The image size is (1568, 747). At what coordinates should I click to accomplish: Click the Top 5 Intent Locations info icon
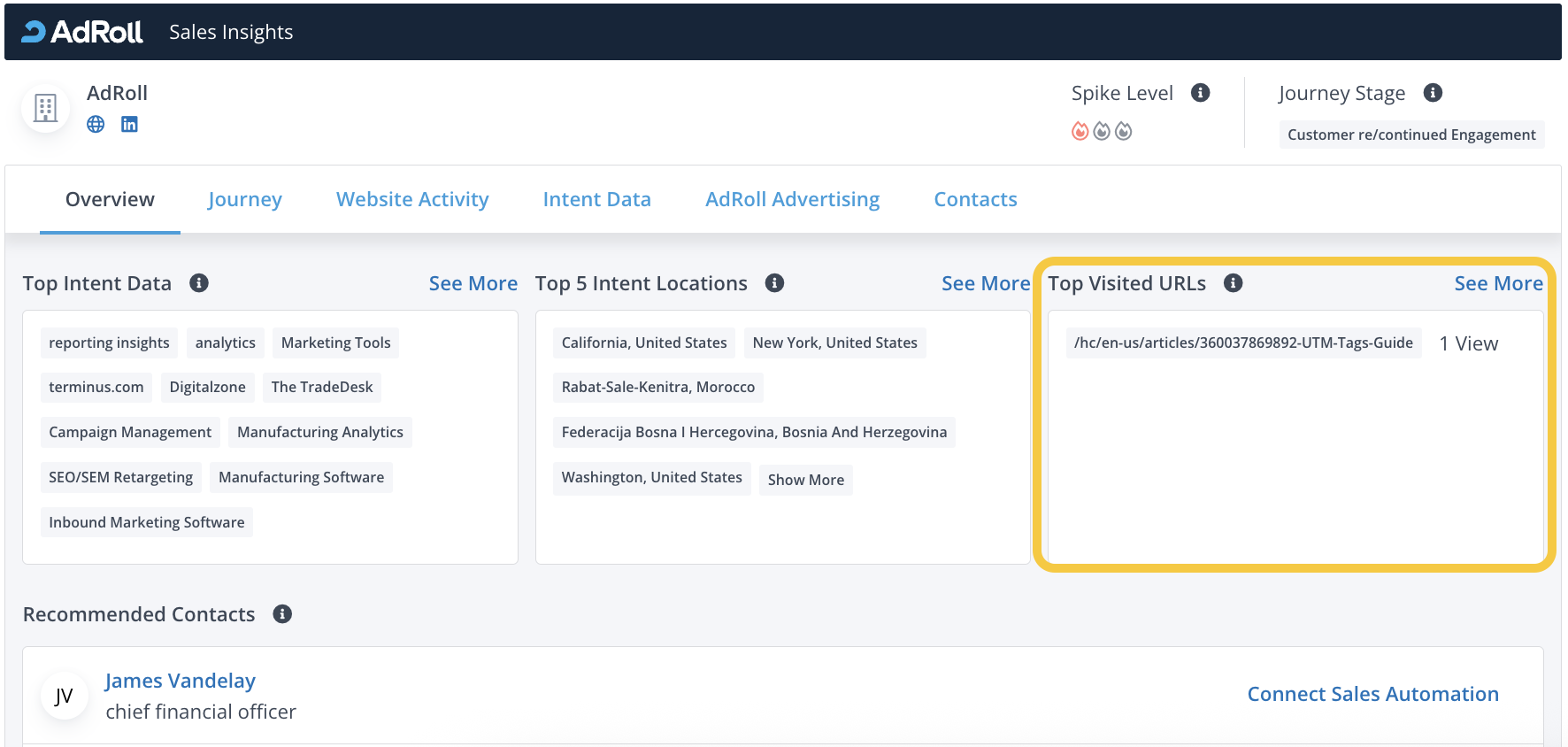click(774, 283)
